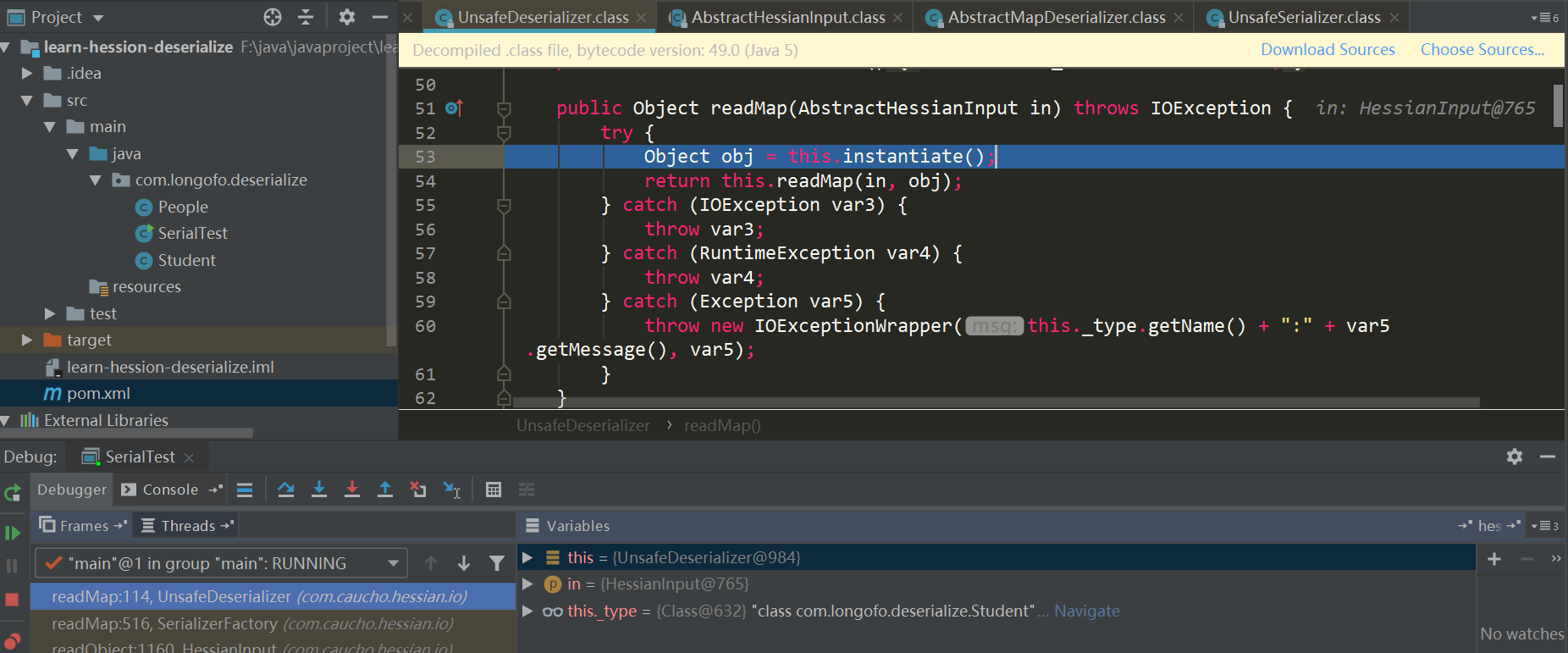Switch to the AbstractHessianInput.class editor tab
The height and width of the screenshot is (653, 1568).
pyautogui.click(x=787, y=17)
